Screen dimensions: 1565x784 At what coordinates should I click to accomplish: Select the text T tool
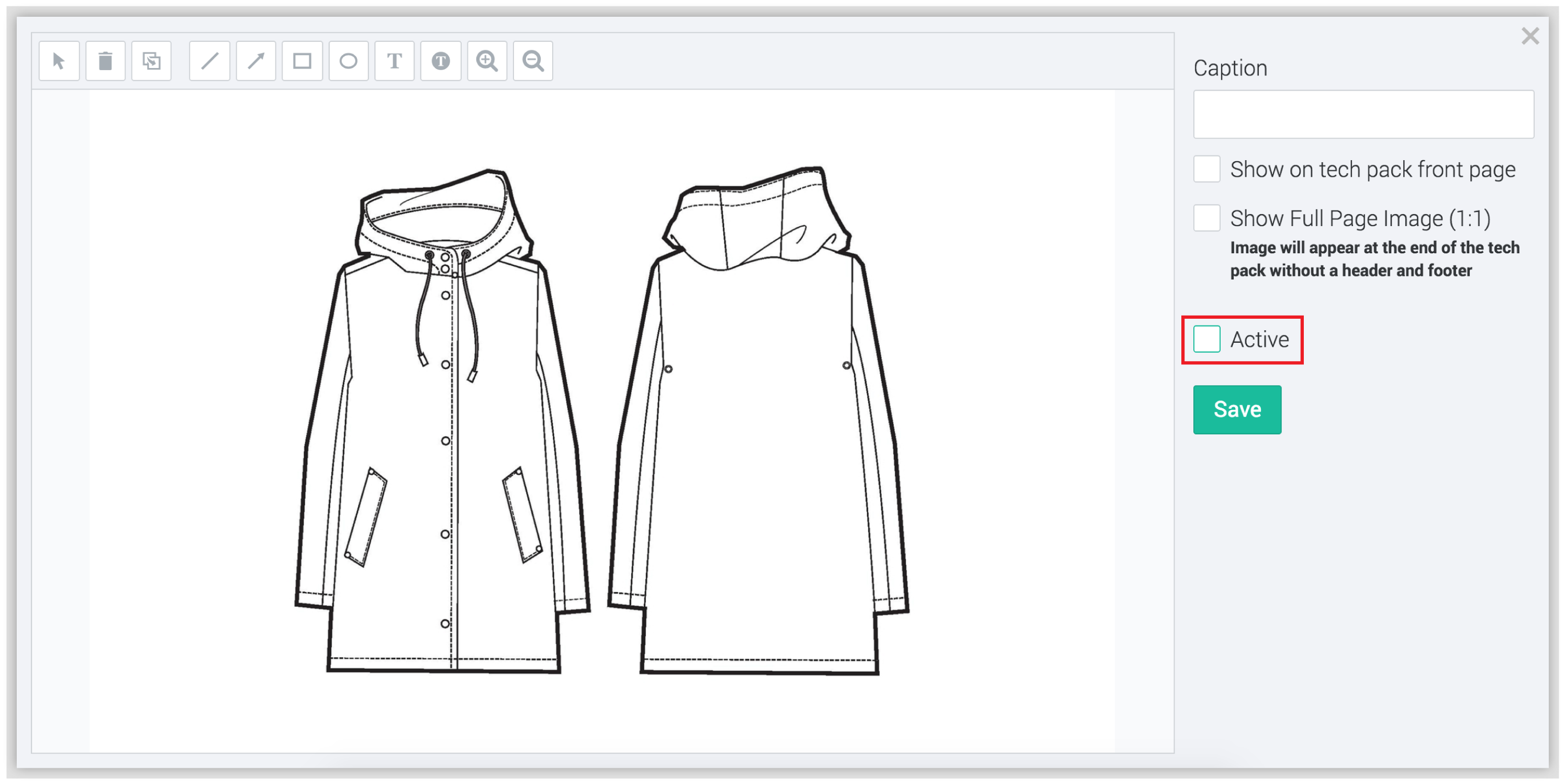[x=394, y=61]
